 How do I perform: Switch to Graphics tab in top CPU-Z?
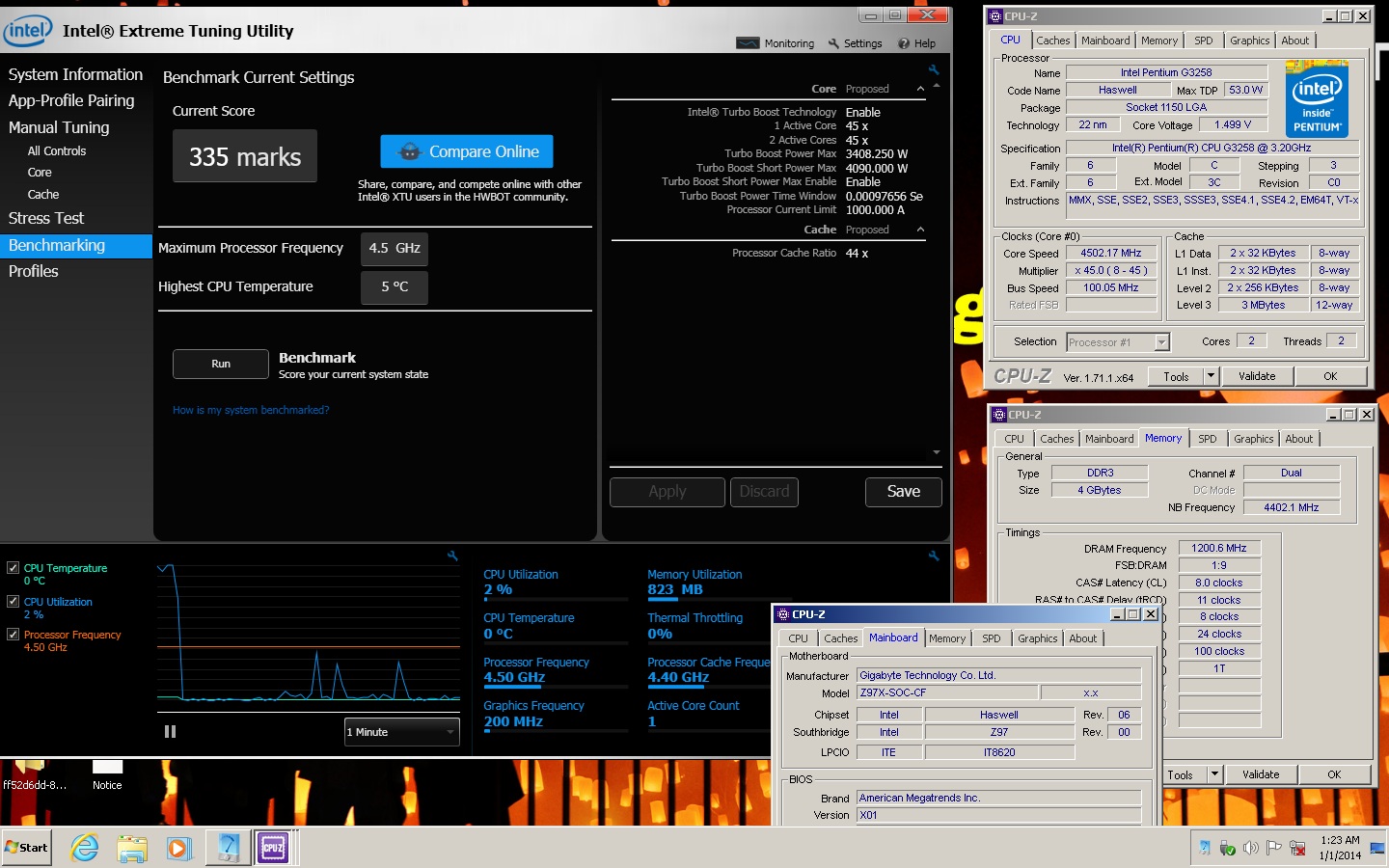tap(1249, 41)
